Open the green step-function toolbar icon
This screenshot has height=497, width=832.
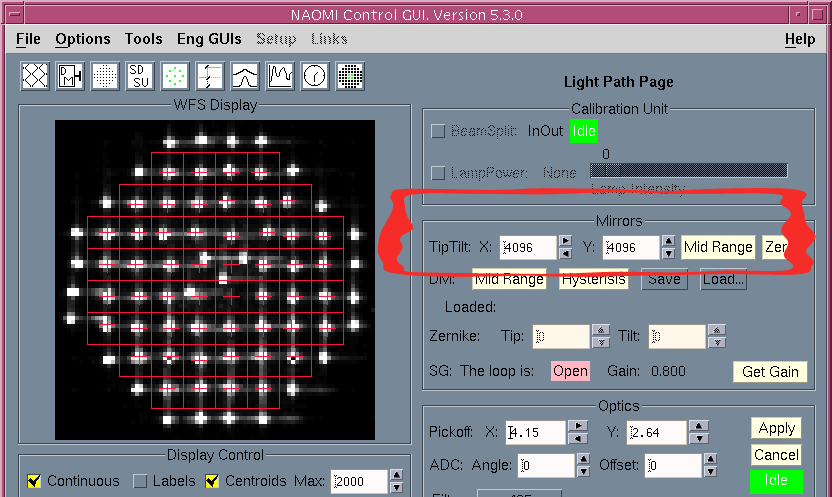coord(210,76)
